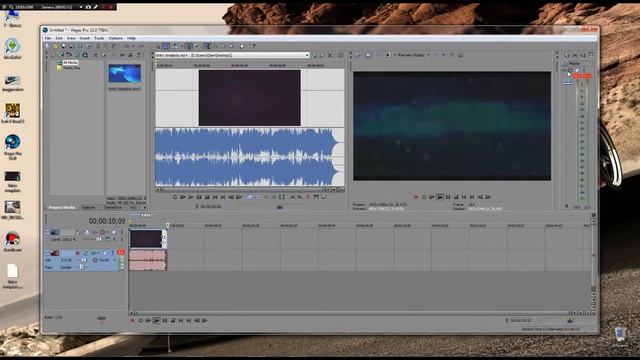This screenshot has height=360, width=640.
Task: Click the Undo arrow icon in main toolbar
Action: click(127, 47)
